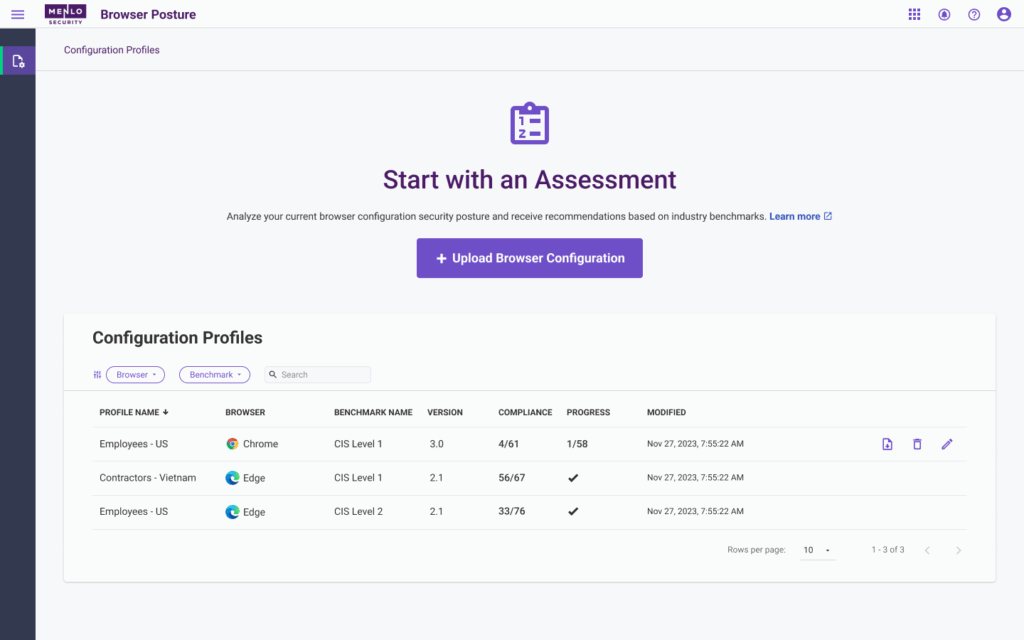Screen dimensions: 1024x640
Task: Click Upload Browser Configuration button
Action: coord(529,258)
